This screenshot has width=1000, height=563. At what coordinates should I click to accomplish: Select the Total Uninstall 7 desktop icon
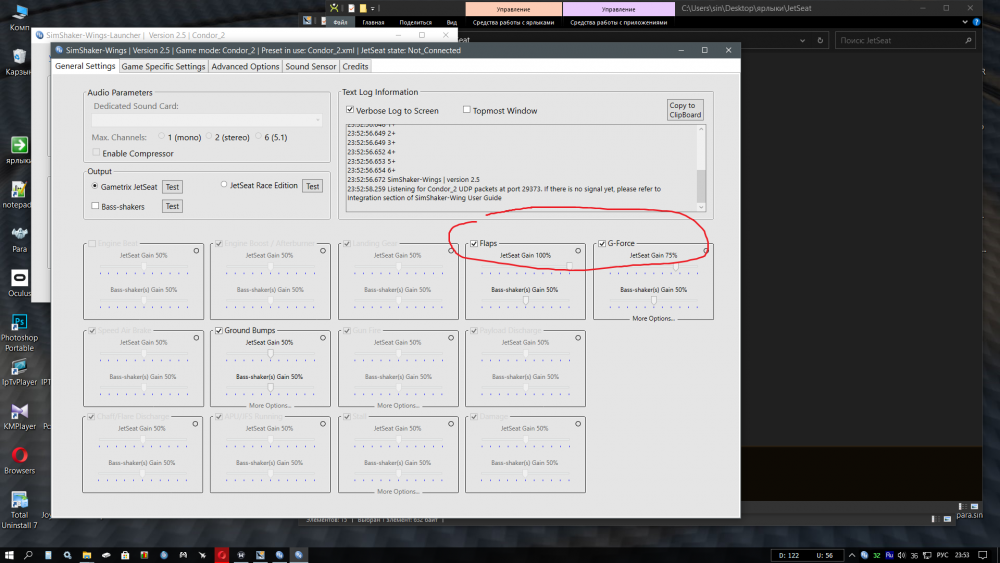[19, 509]
